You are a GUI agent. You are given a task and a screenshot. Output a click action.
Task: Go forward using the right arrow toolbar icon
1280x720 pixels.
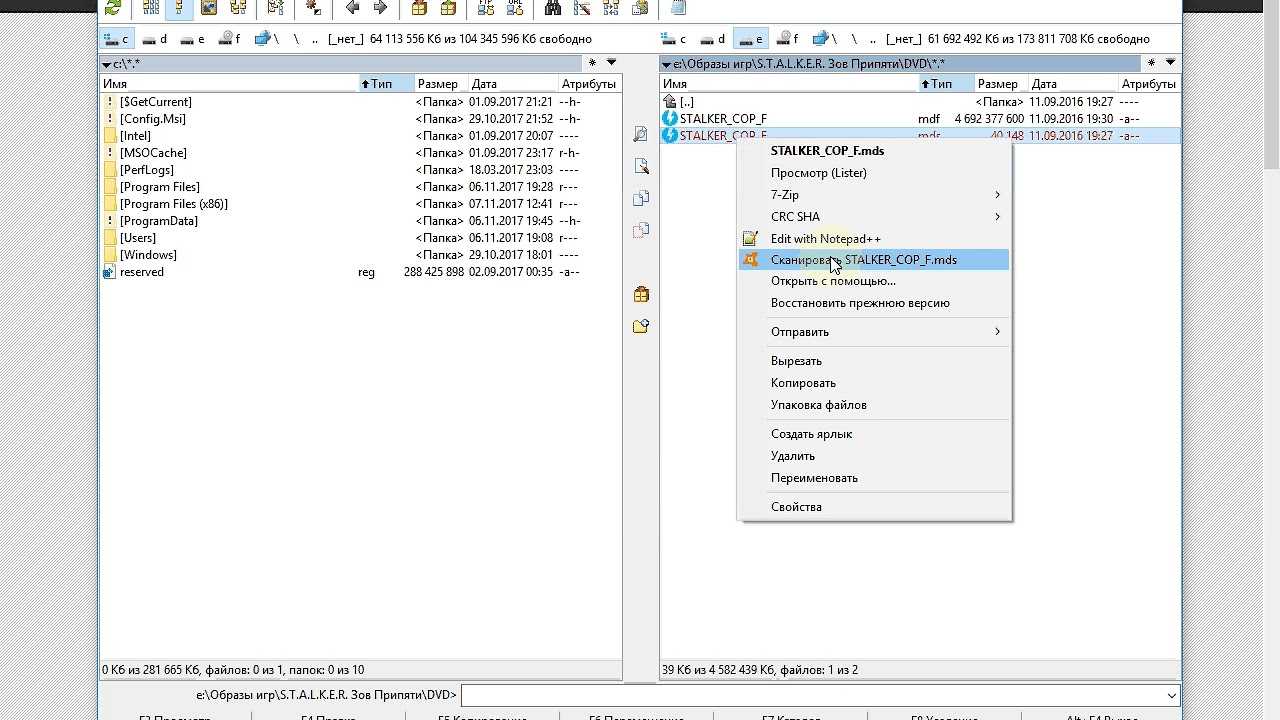(380, 8)
